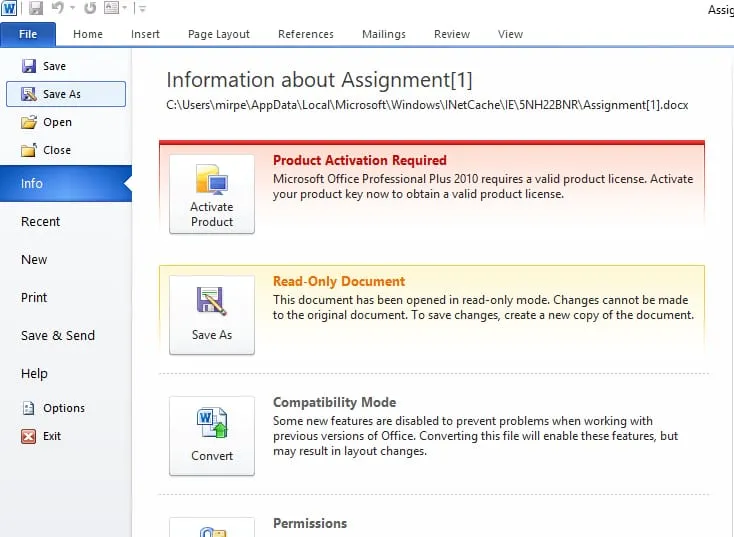
Task: Click the 'Permissions' heading
Action: click(310, 523)
